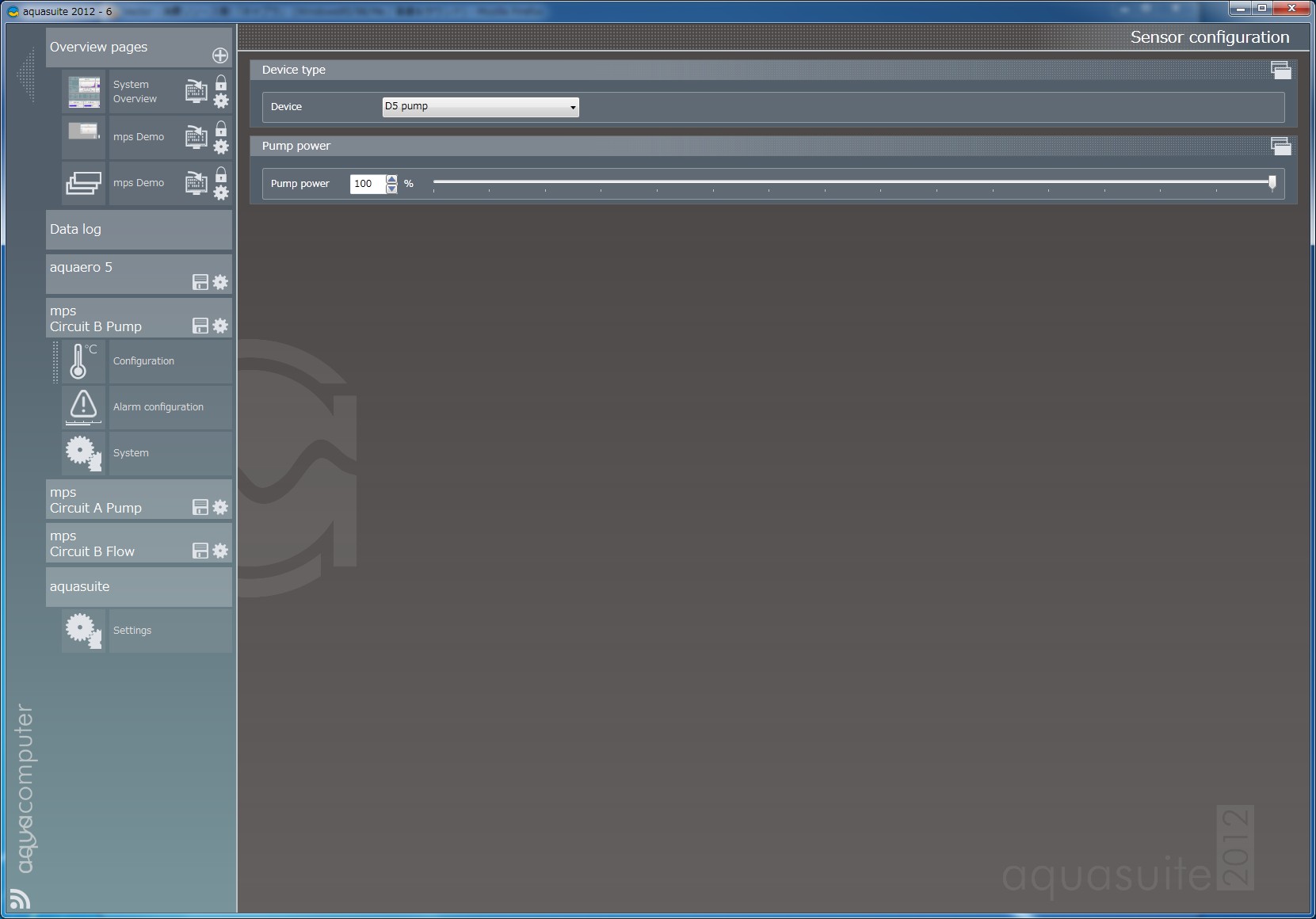Click the RSS feed icon in the sidebar
The image size is (1316, 919).
point(20,899)
